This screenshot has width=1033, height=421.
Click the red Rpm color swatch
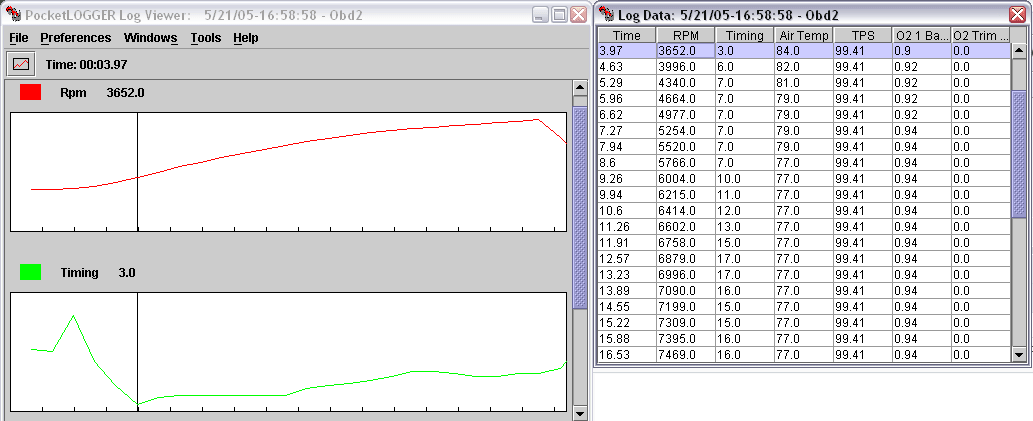coord(31,92)
